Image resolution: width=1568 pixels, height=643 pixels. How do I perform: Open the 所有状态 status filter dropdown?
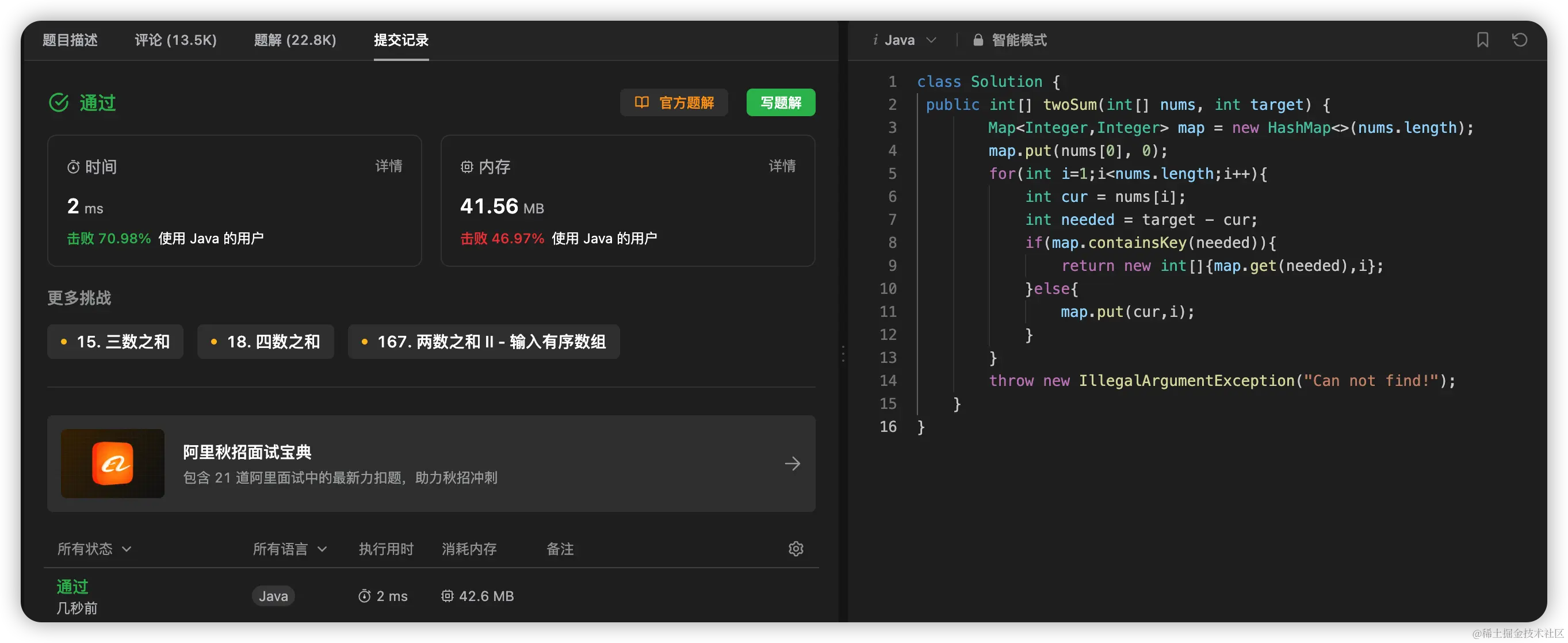[94, 549]
